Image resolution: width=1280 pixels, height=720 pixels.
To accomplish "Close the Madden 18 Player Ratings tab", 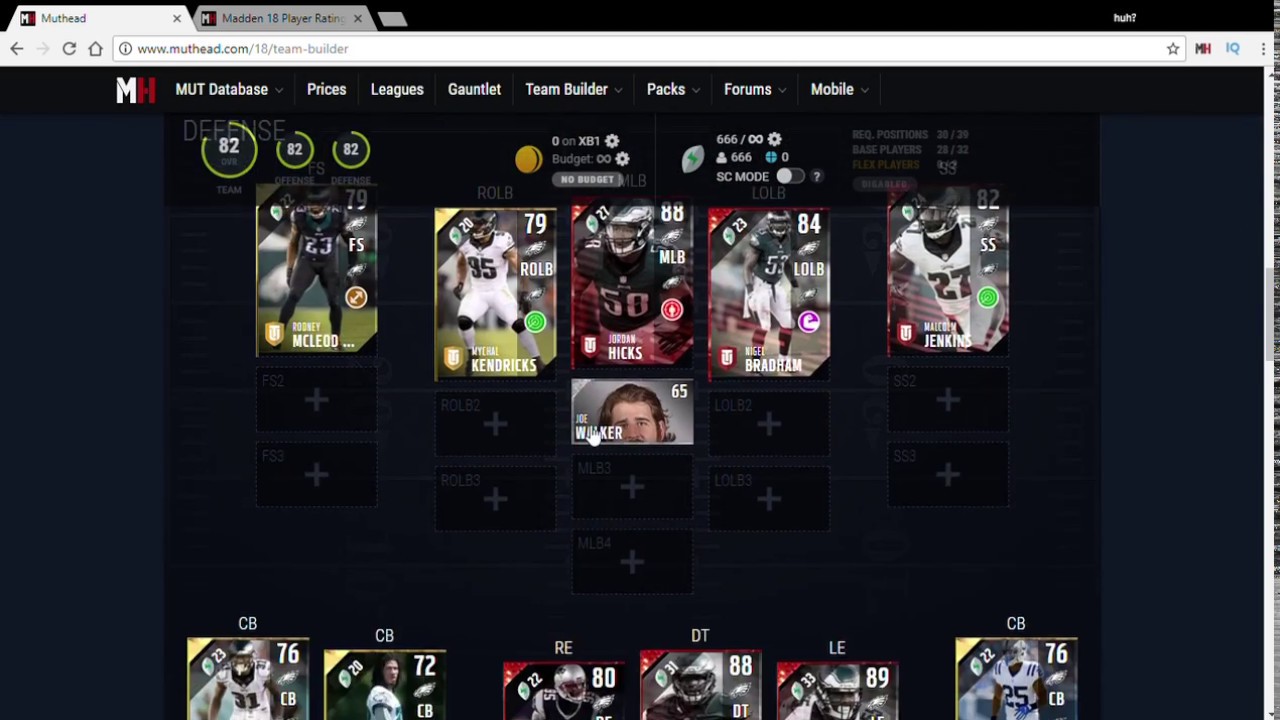I will pyautogui.click(x=357, y=18).
